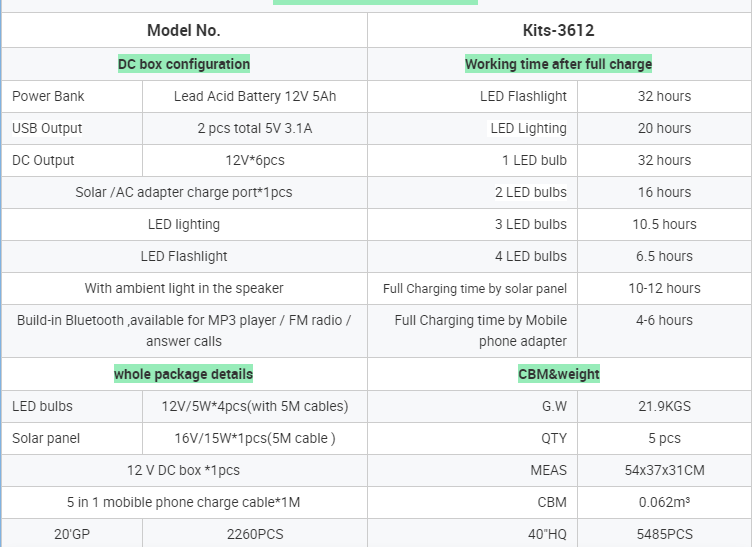This screenshot has width=752, height=547.
Task: Select the Lead Acid Battery 12V 5Ah cell
Action: click(x=255, y=96)
